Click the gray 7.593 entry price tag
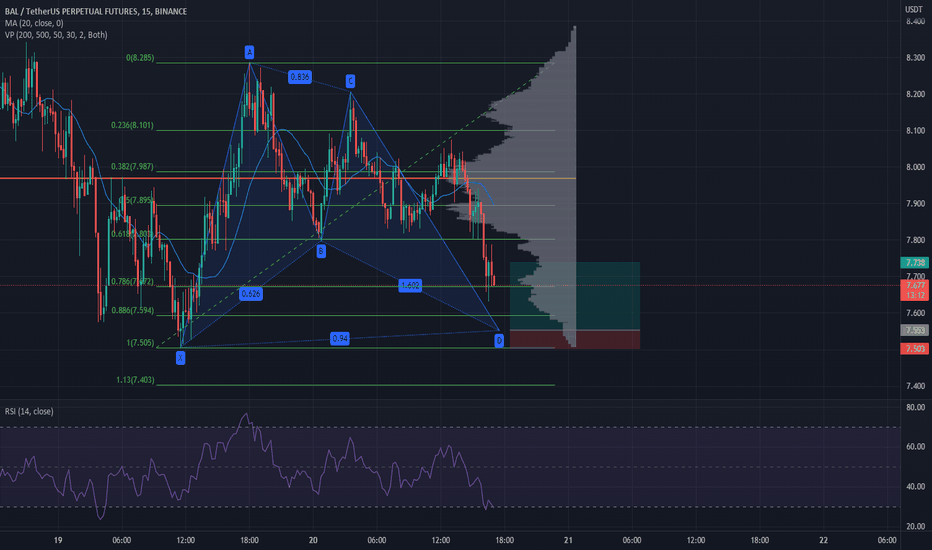Image resolution: width=932 pixels, height=550 pixels. (914, 331)
